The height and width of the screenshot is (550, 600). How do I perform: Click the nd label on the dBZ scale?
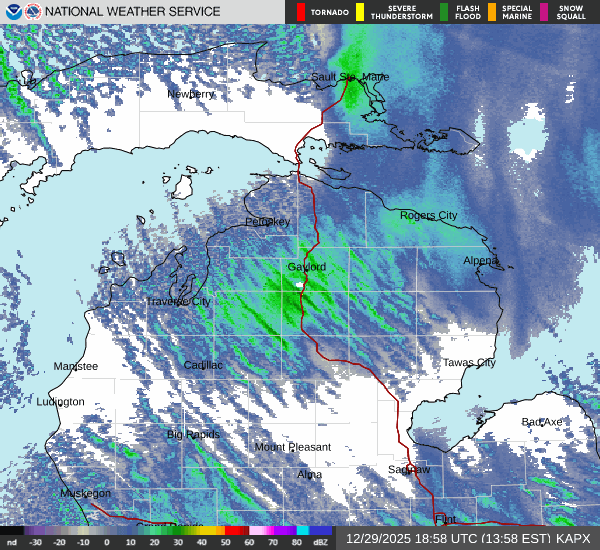pyautogui.click(x=11, y=543)
